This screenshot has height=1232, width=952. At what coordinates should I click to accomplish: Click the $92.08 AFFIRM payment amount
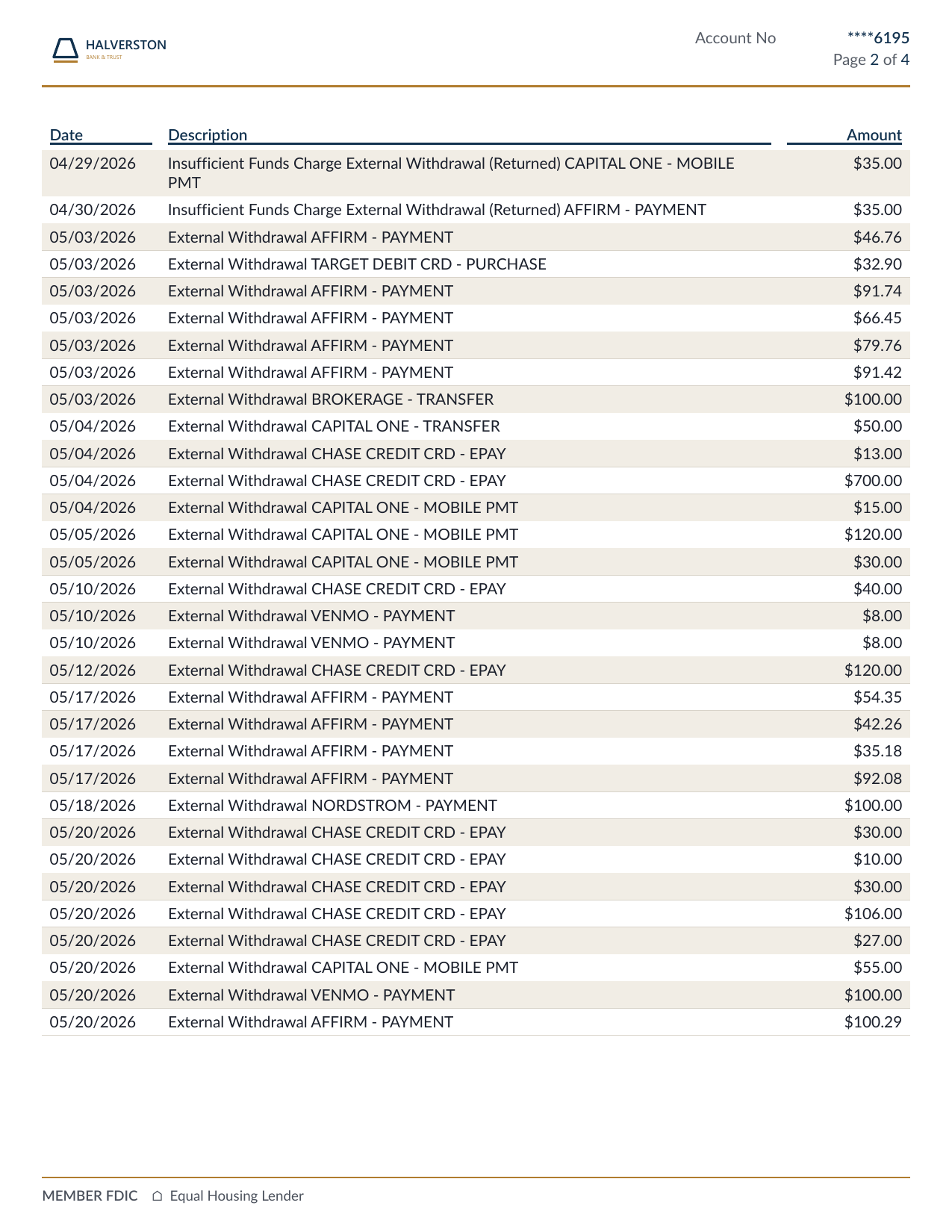click(x=877, y=779)
